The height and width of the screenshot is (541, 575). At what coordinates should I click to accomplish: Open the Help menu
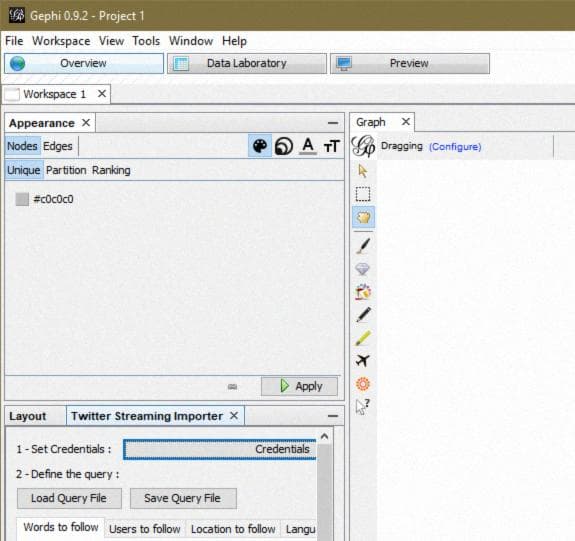(234, 41)
